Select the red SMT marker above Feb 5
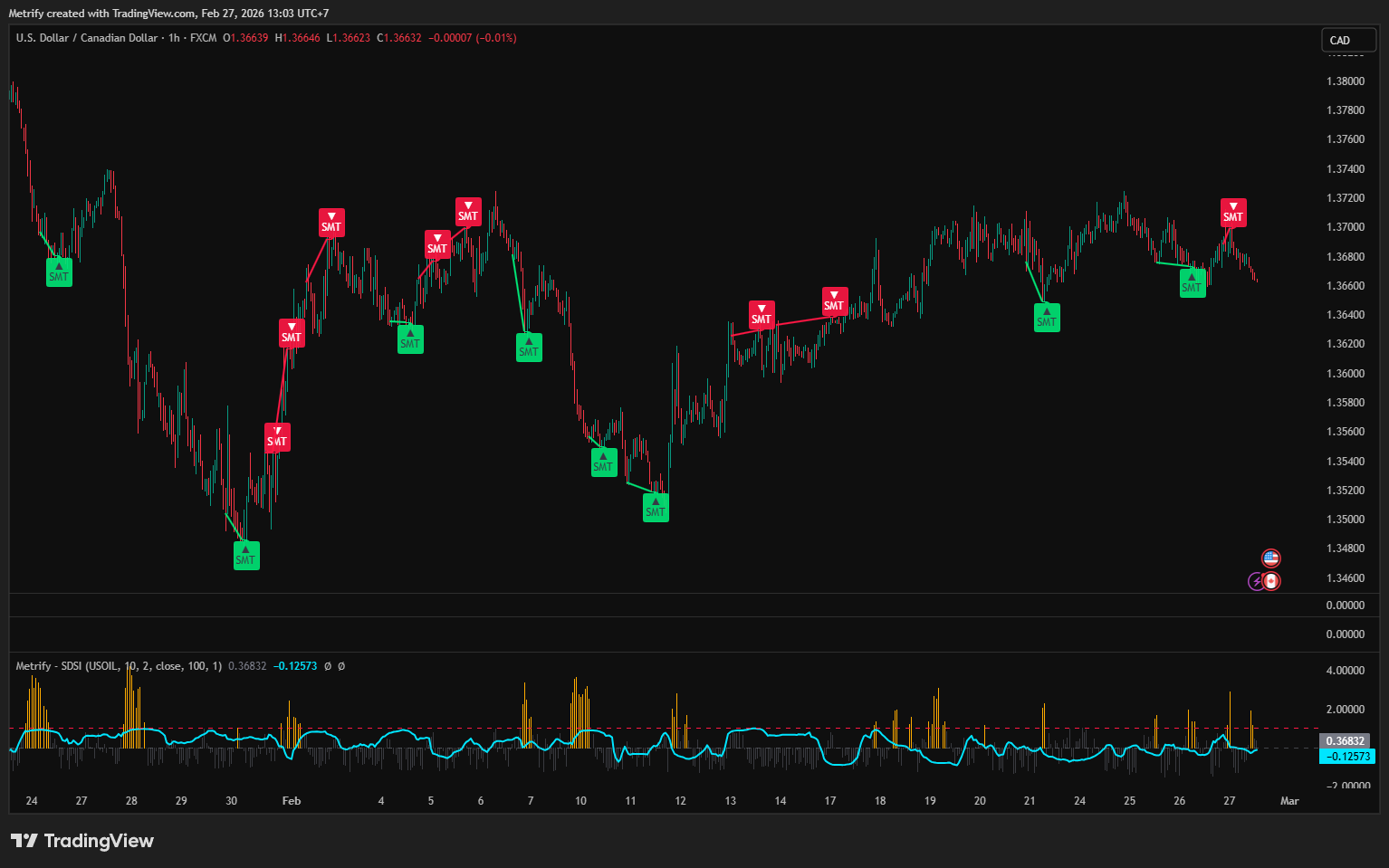Image resolution: width=1389 pixels, height=868 pixels. pos(437,244)
